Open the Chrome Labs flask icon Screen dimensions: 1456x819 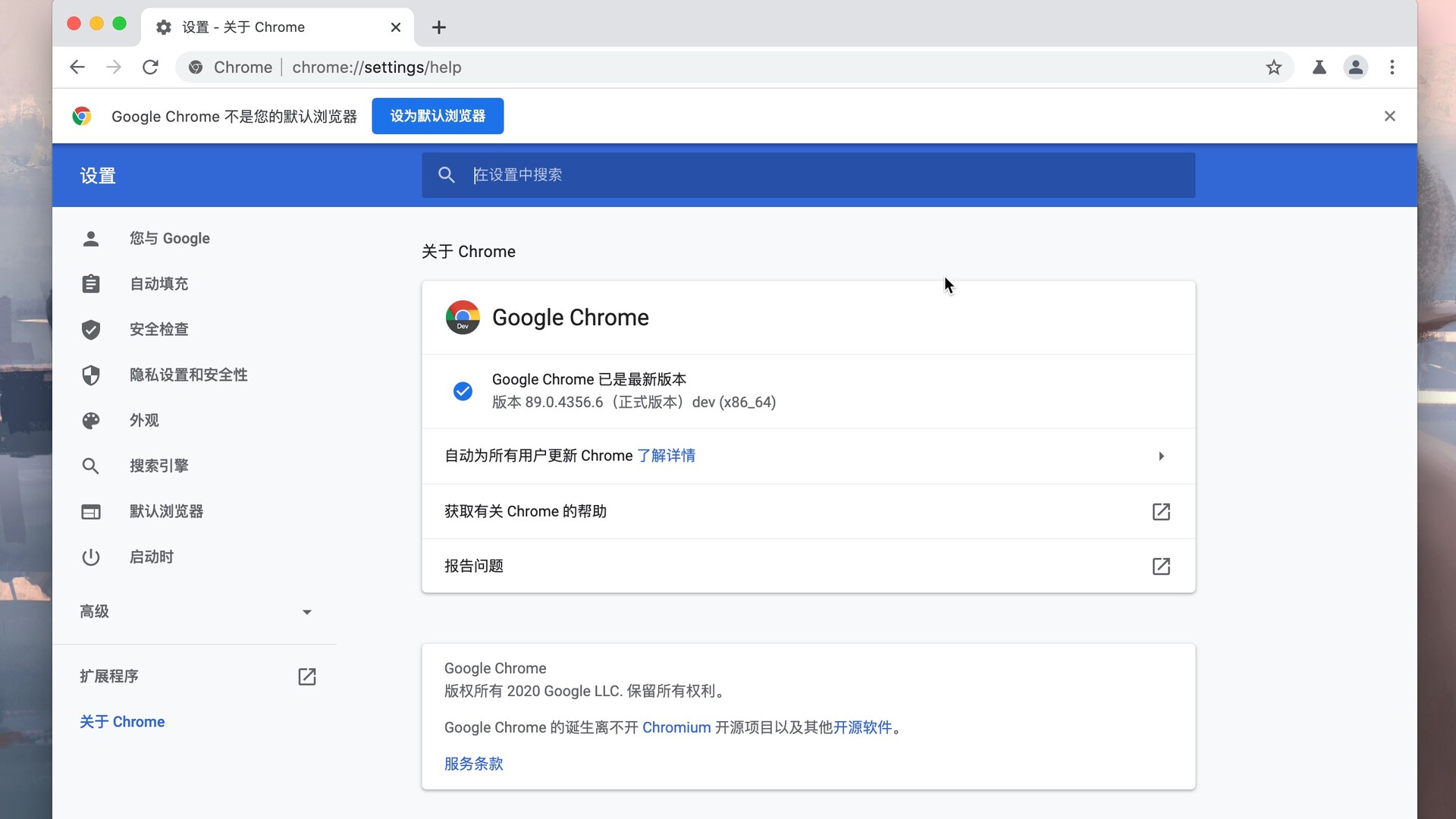coord(1319,67)
